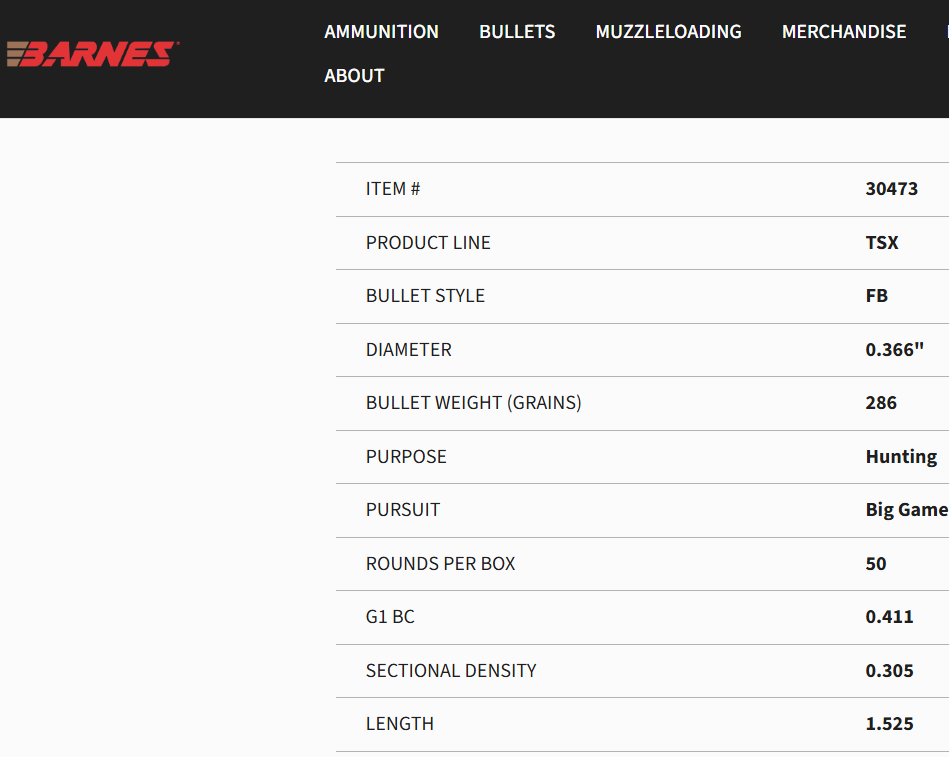Viewport: 949px width, 757px height.
Task: Click the TSX product line value
Action: coord(882,243)
